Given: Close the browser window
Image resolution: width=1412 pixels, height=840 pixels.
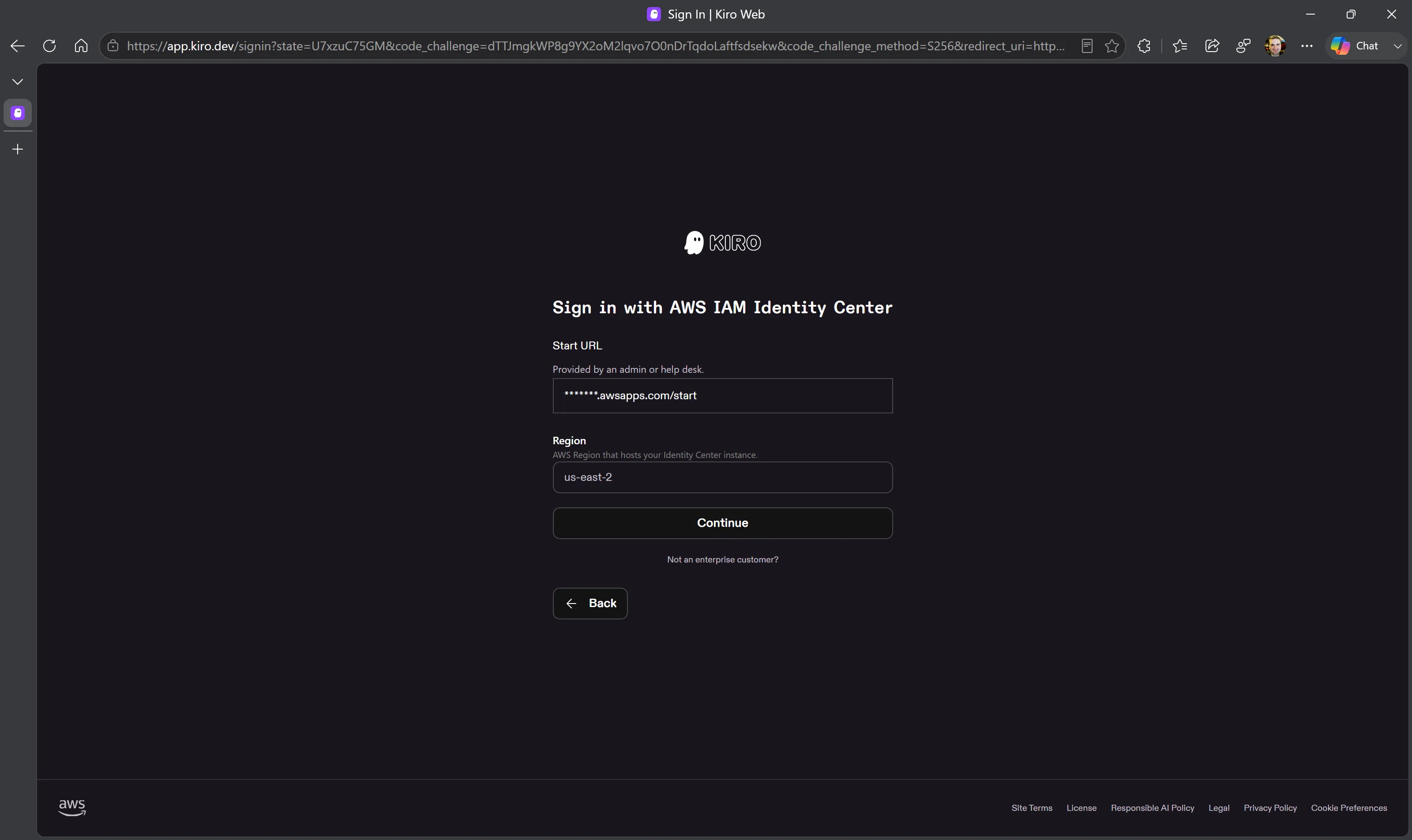Looking at the screenshot, I should 1392,14.
